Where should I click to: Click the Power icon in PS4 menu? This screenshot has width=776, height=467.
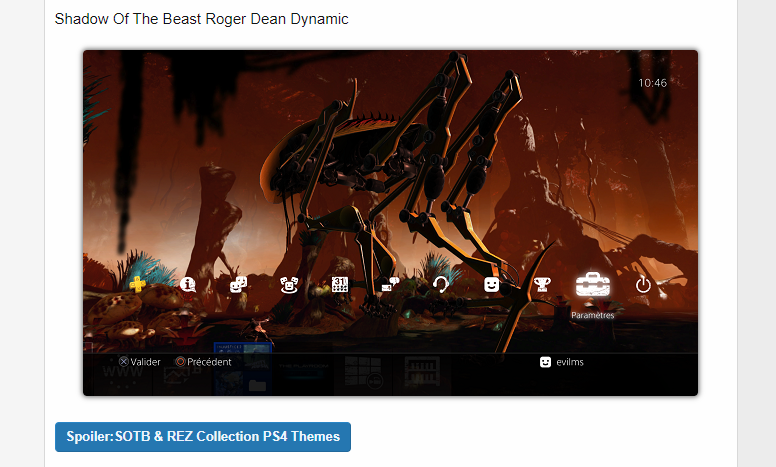pyautogui.click(x=643, y=284)
